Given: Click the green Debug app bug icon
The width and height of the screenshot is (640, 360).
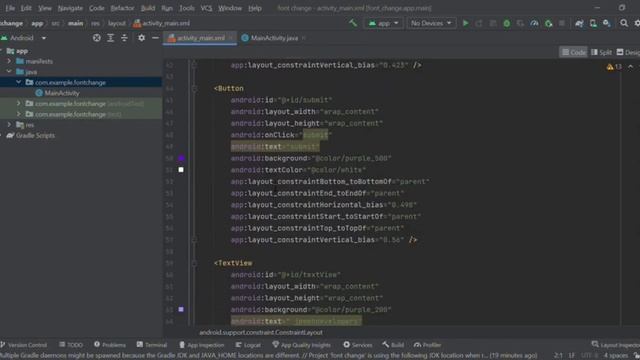Looking at the screenshot, I should (507, 23).
